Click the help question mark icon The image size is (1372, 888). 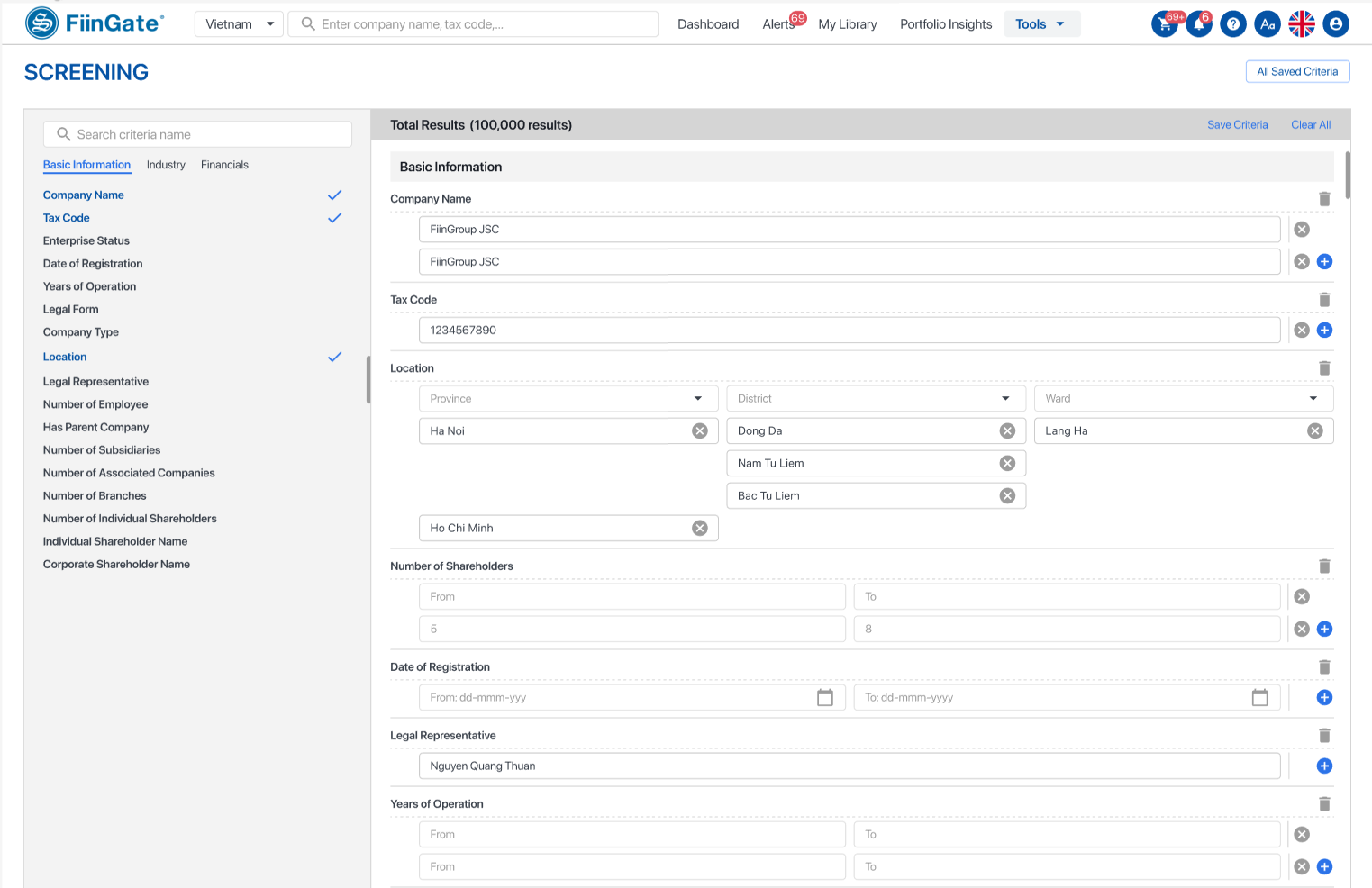pos(1232,24)
